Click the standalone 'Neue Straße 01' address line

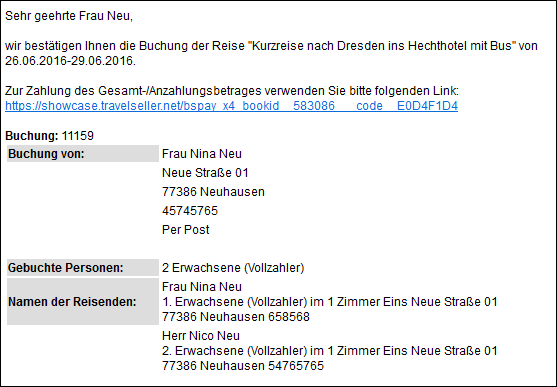tap(205, 173)
